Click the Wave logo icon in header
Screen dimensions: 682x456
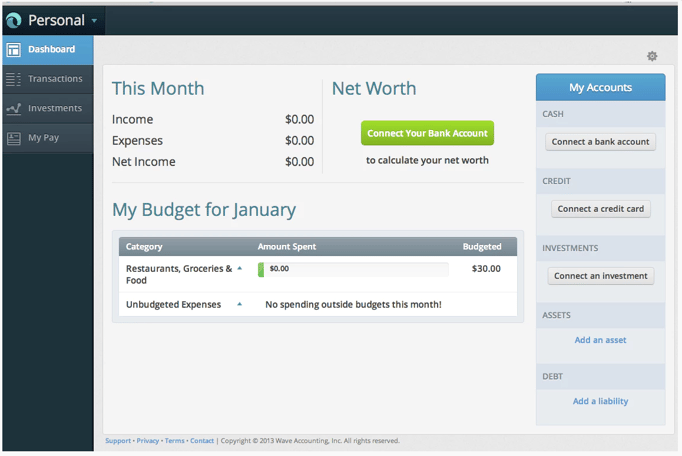(x=14, y=20)
